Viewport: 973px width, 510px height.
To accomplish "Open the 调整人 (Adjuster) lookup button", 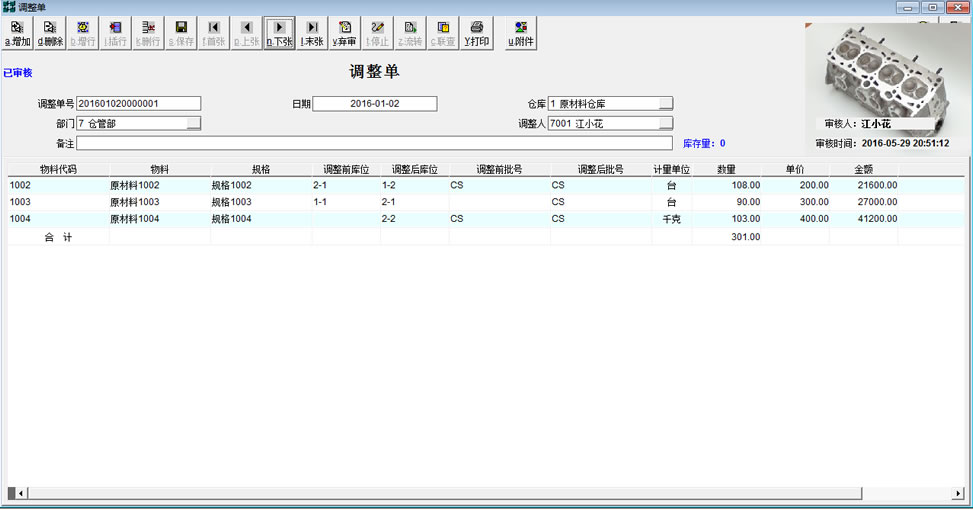I will (665, 123).
